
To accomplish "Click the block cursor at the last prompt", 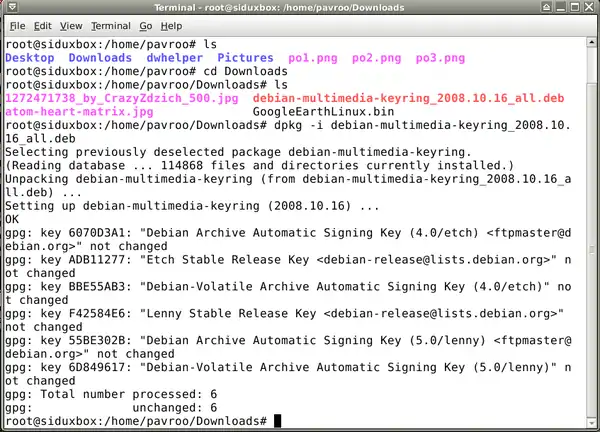I will [x=278, y=421].
